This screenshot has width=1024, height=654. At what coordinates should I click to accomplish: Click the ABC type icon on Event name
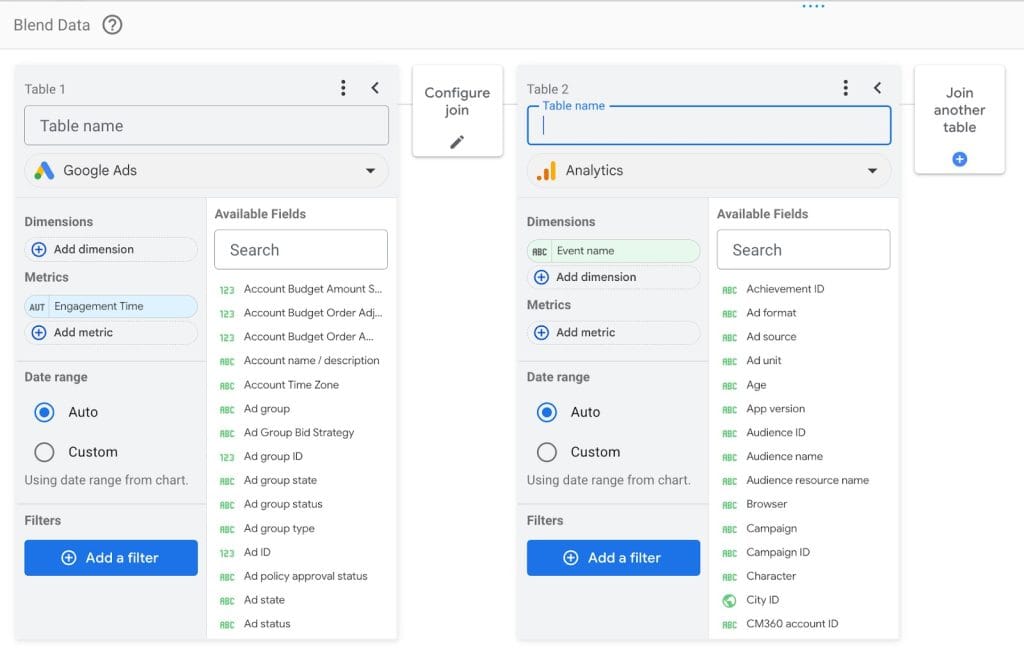point(539,252)
